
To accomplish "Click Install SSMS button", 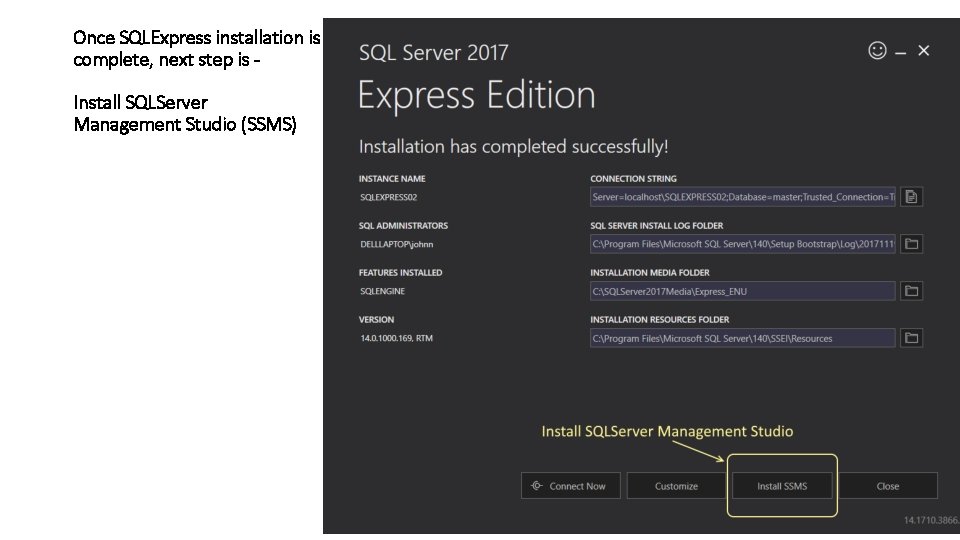I will (782, 486).
